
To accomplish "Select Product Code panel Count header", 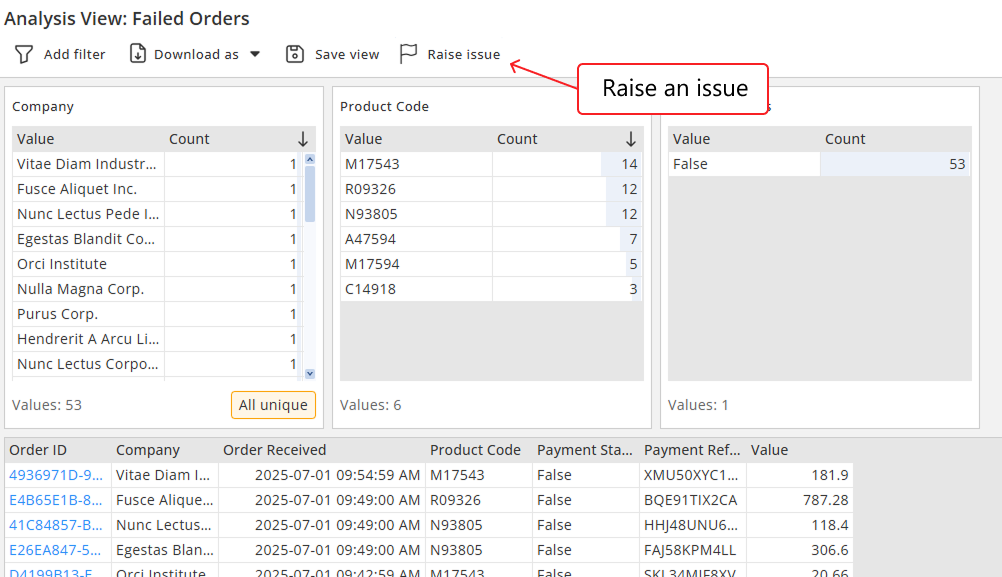I will click(568, 139).
